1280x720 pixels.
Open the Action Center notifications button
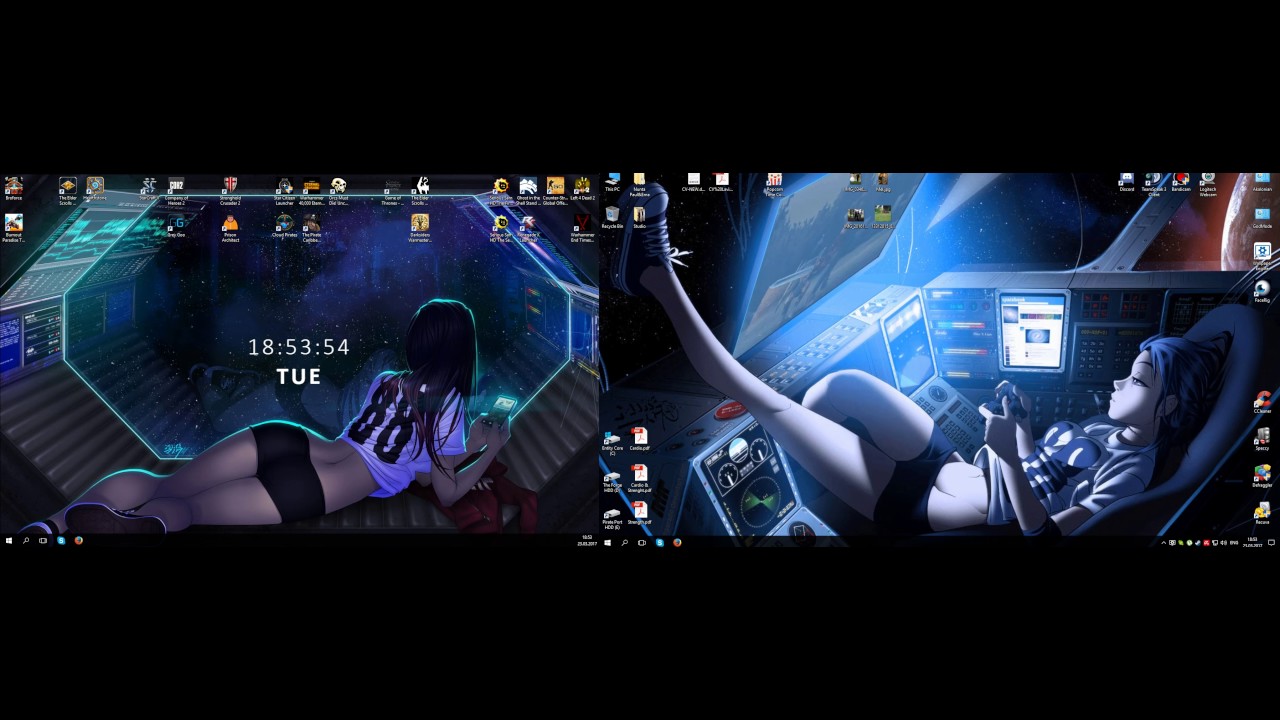1271,542
